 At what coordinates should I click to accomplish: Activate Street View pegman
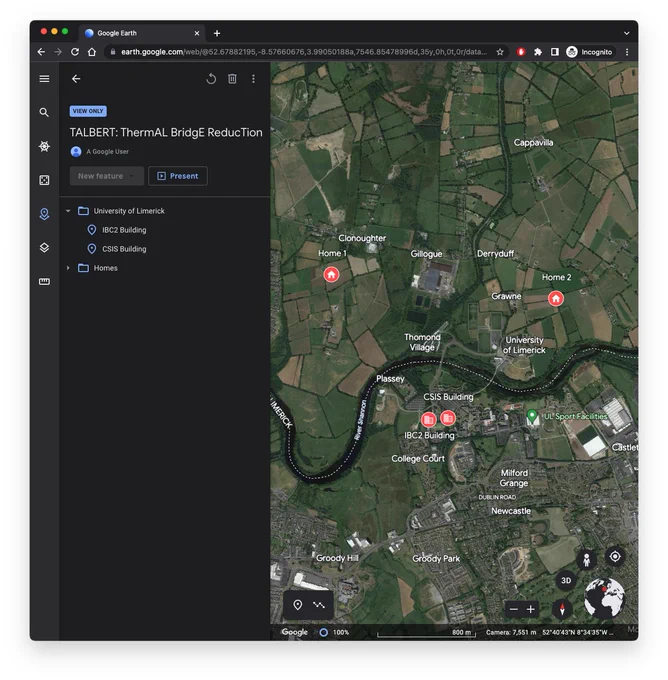point(586,559)
